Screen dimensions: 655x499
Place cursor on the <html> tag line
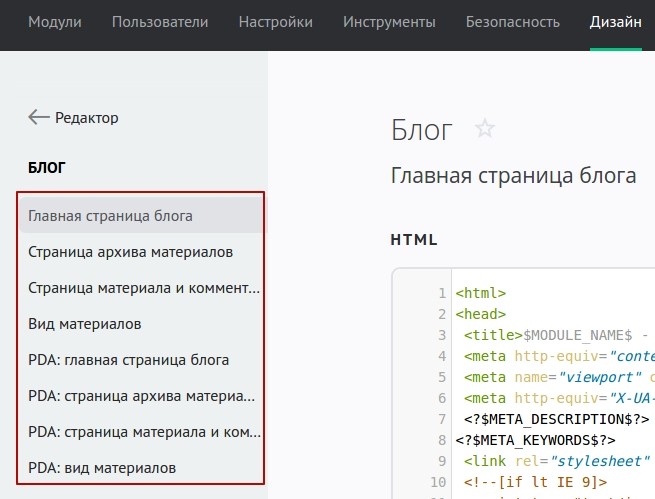point(481,294)
